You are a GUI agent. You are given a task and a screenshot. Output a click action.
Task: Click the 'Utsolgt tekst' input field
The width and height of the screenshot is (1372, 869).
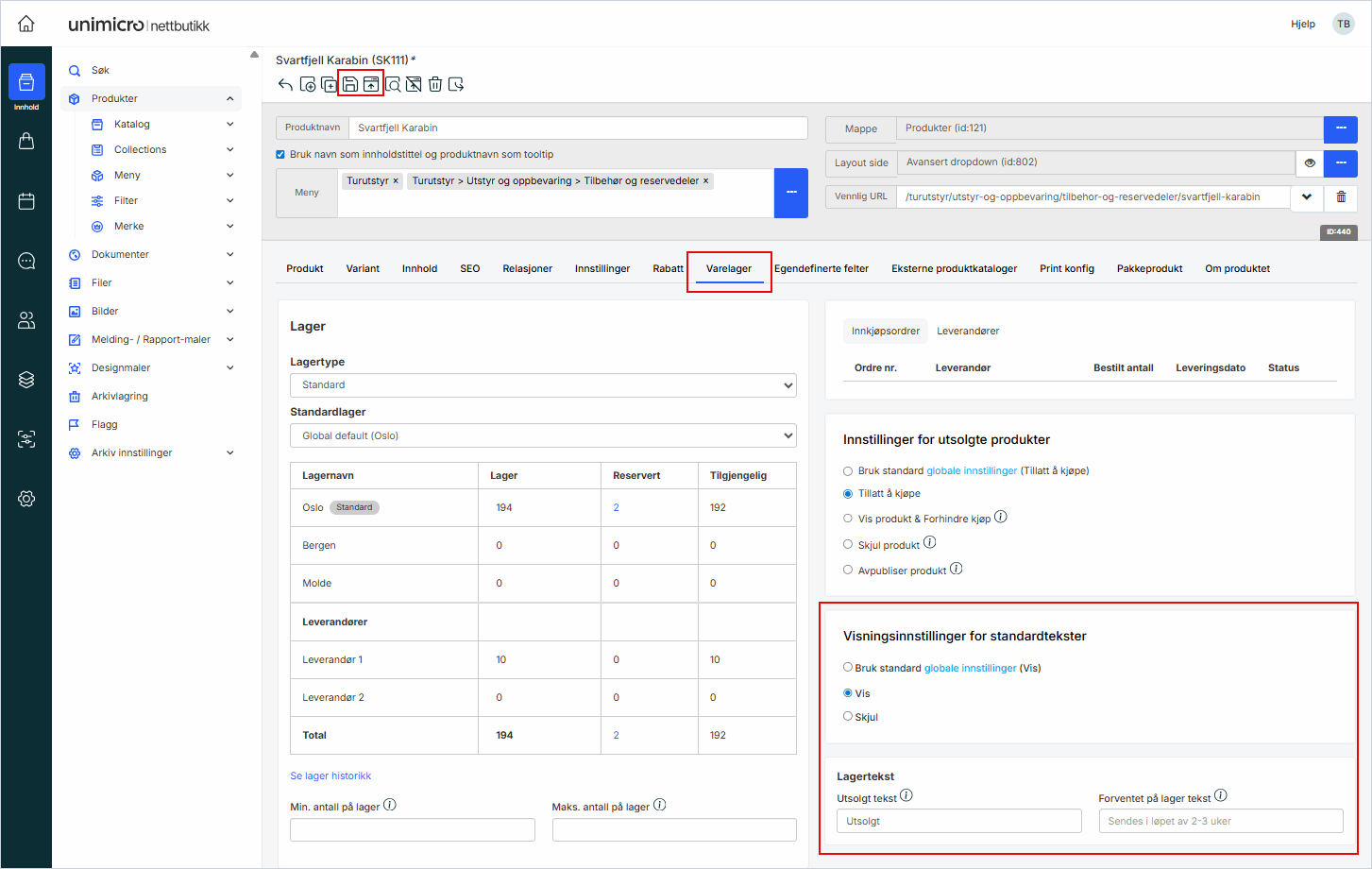(x=958, y=821)
